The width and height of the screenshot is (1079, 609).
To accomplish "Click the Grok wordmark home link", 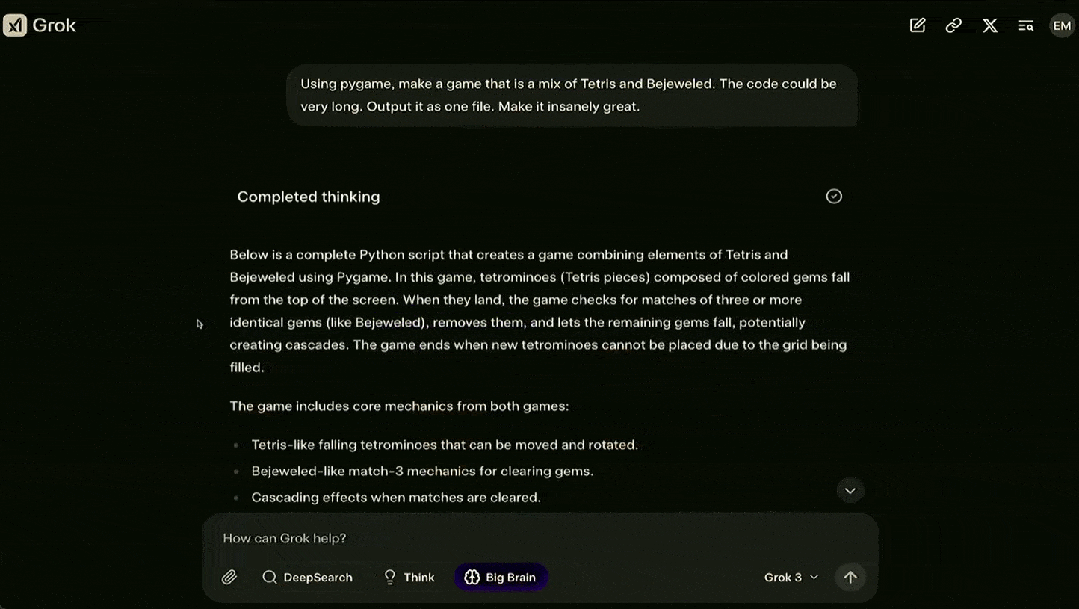I will (x=54, y=26).
